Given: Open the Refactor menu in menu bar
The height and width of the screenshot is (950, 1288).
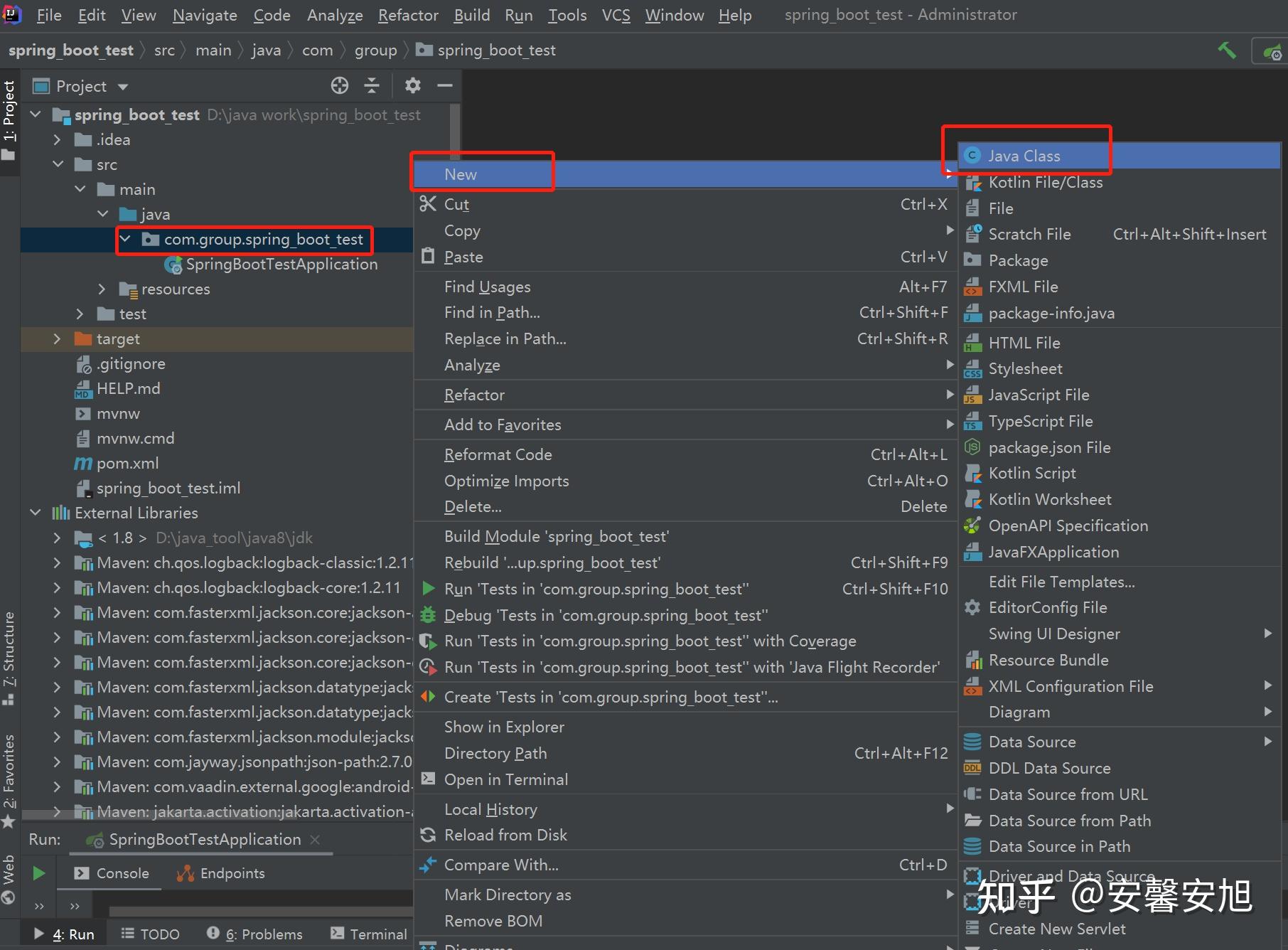Looking at the screenshot, I should coord(407,15).
